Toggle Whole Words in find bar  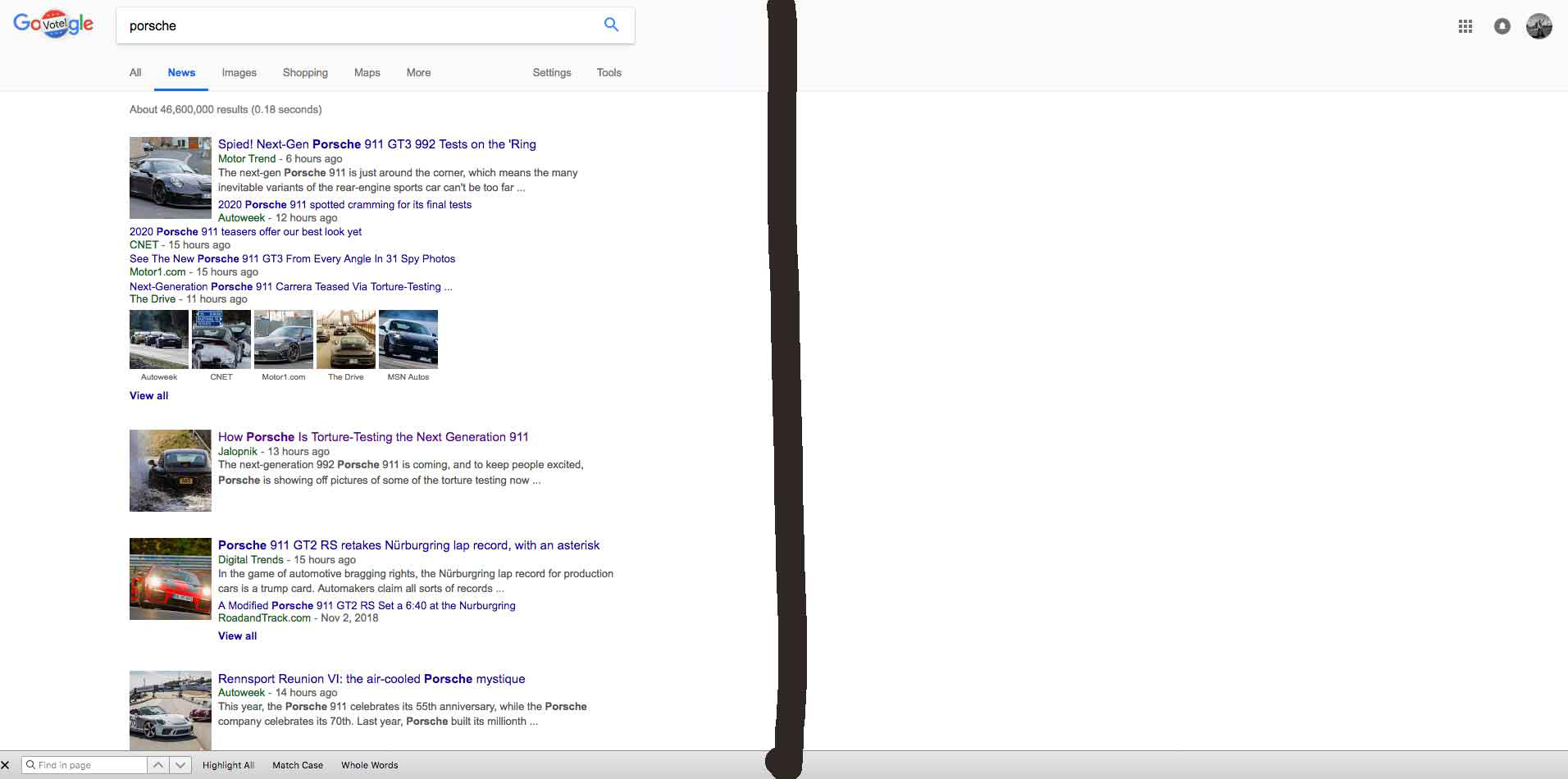point(370,765)
